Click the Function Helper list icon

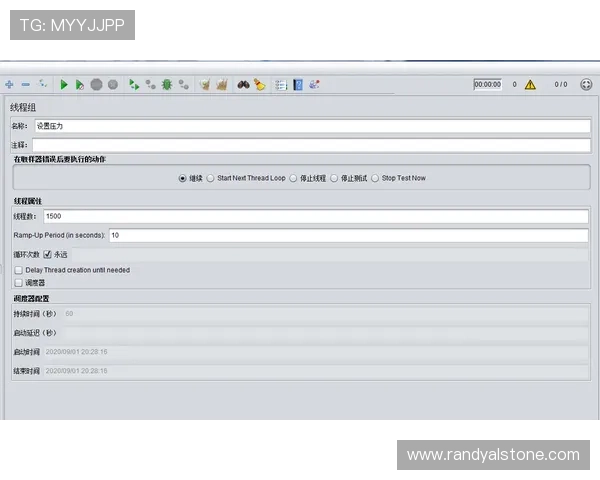point(281,85)
